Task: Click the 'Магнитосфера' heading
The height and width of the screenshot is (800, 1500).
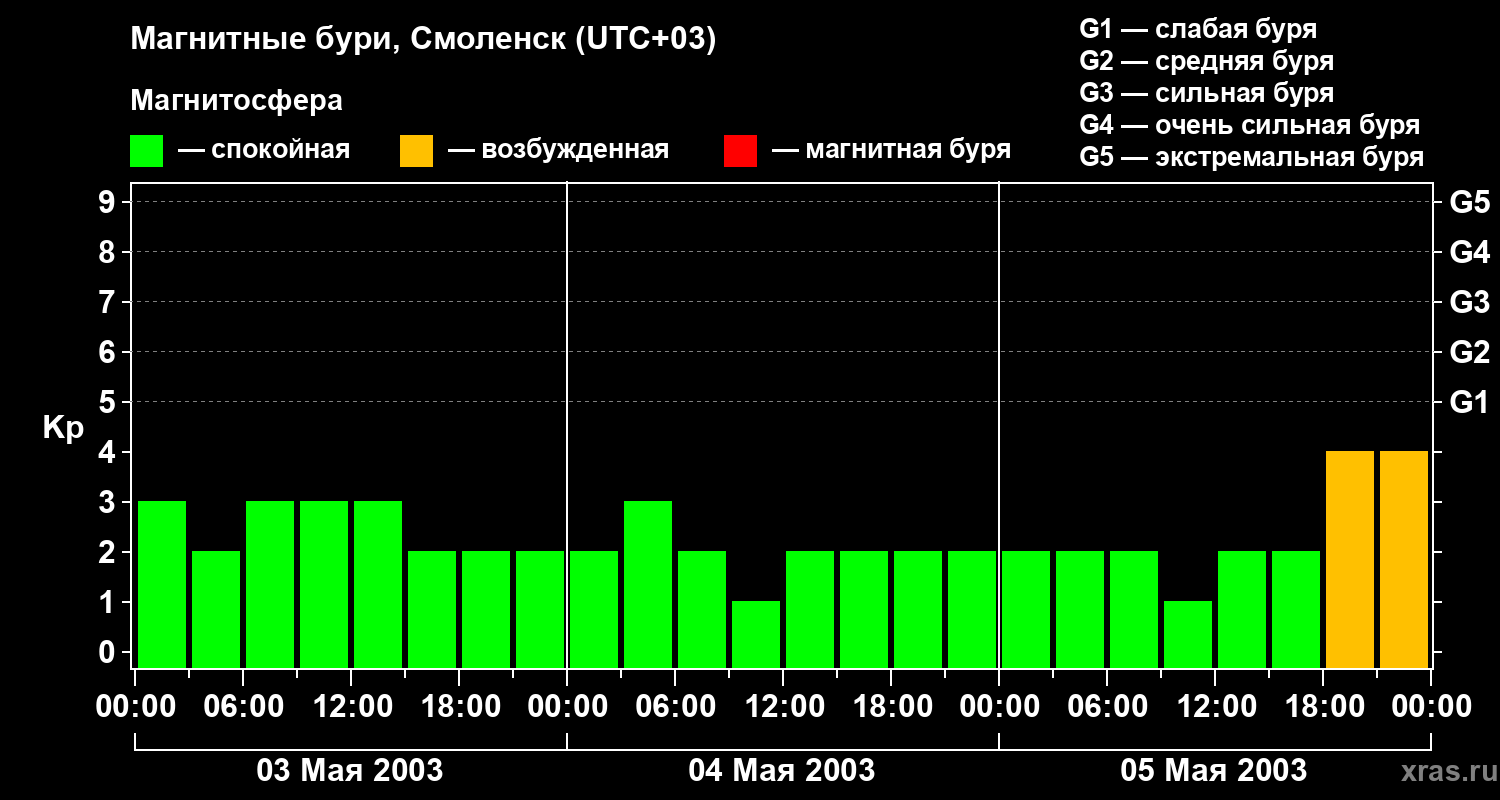Action: pos(236,101)
